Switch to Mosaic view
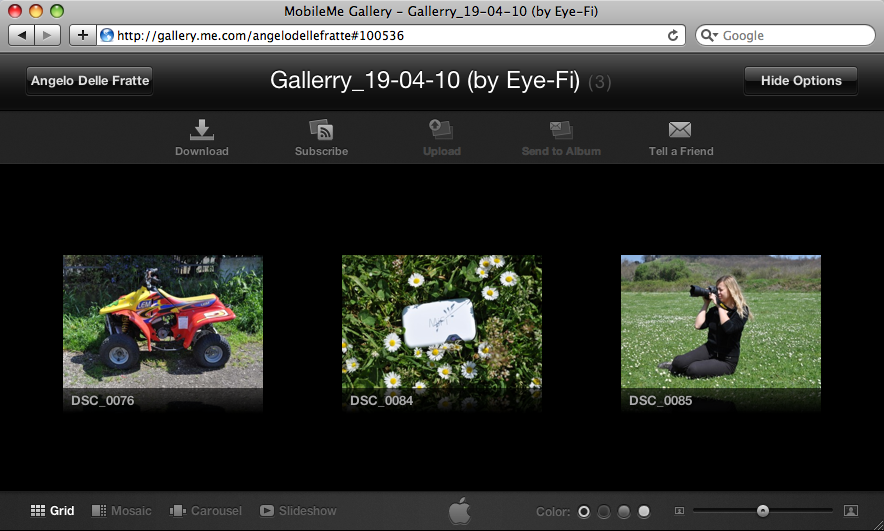Screen dimensions: 884x531 (121, 511)
